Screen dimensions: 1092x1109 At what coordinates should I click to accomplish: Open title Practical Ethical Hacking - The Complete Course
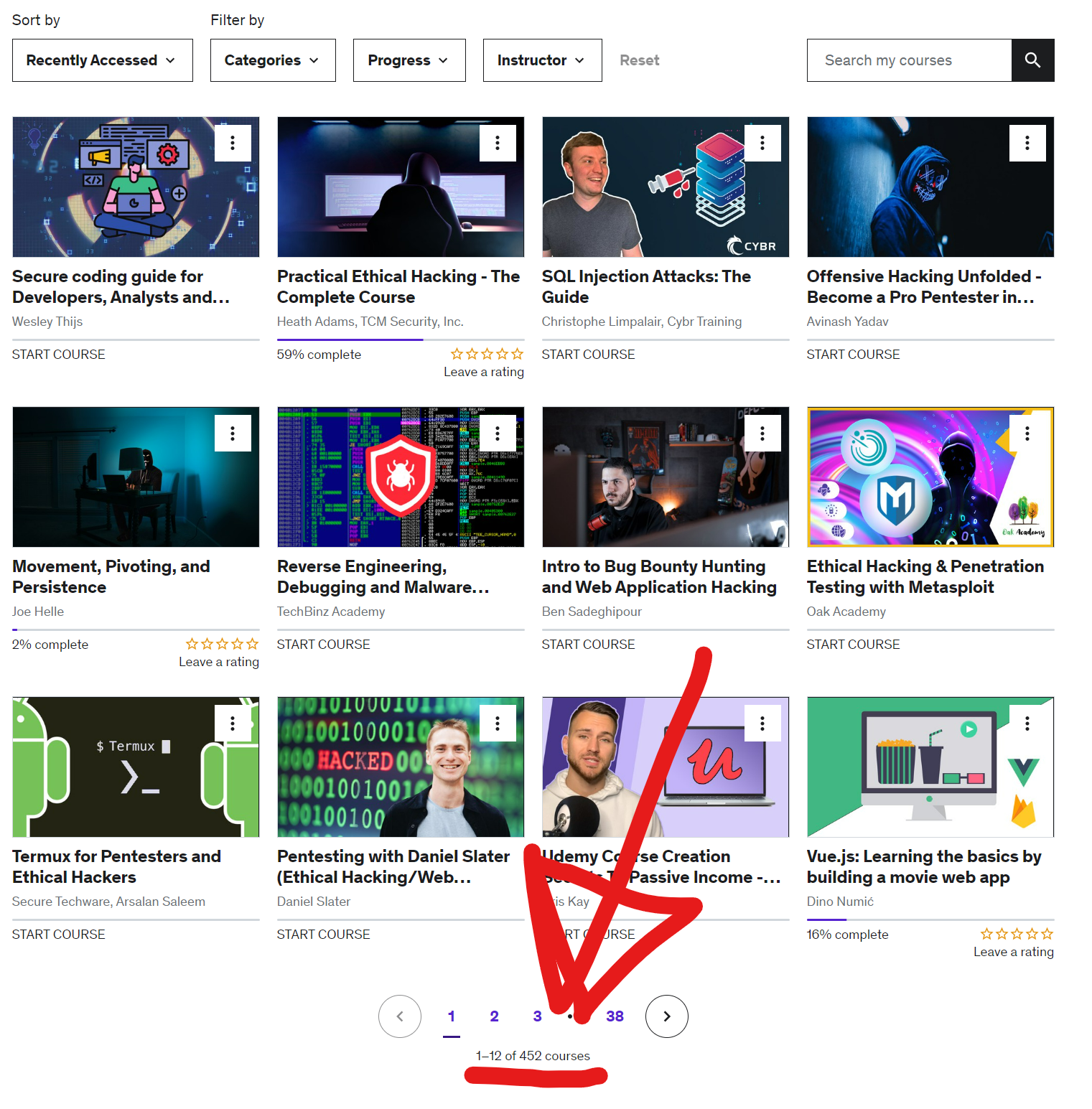tap(398, 286)
